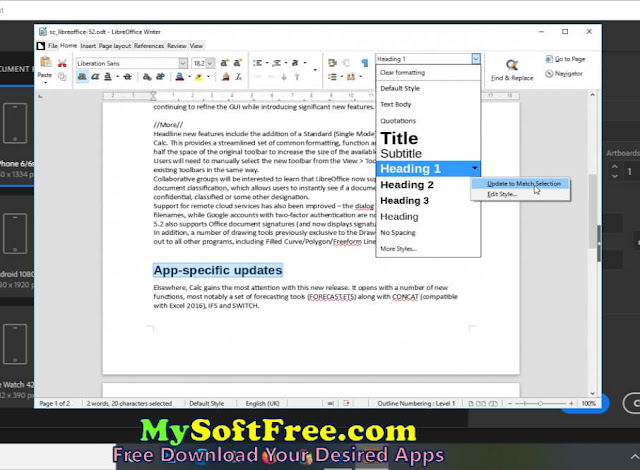
Task: Open the Navigator
Action: (564, 73)
